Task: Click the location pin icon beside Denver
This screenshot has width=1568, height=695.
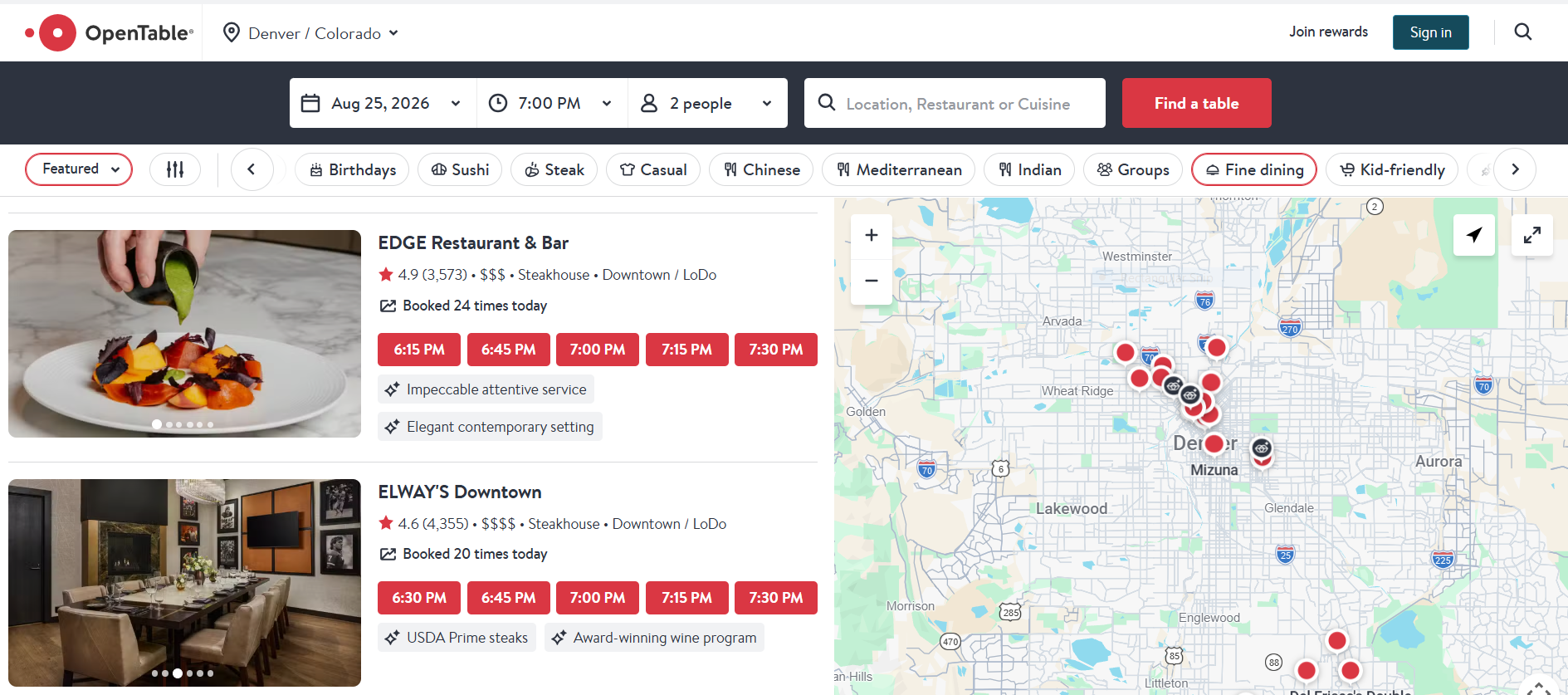Action: click(x=232, y=32)
